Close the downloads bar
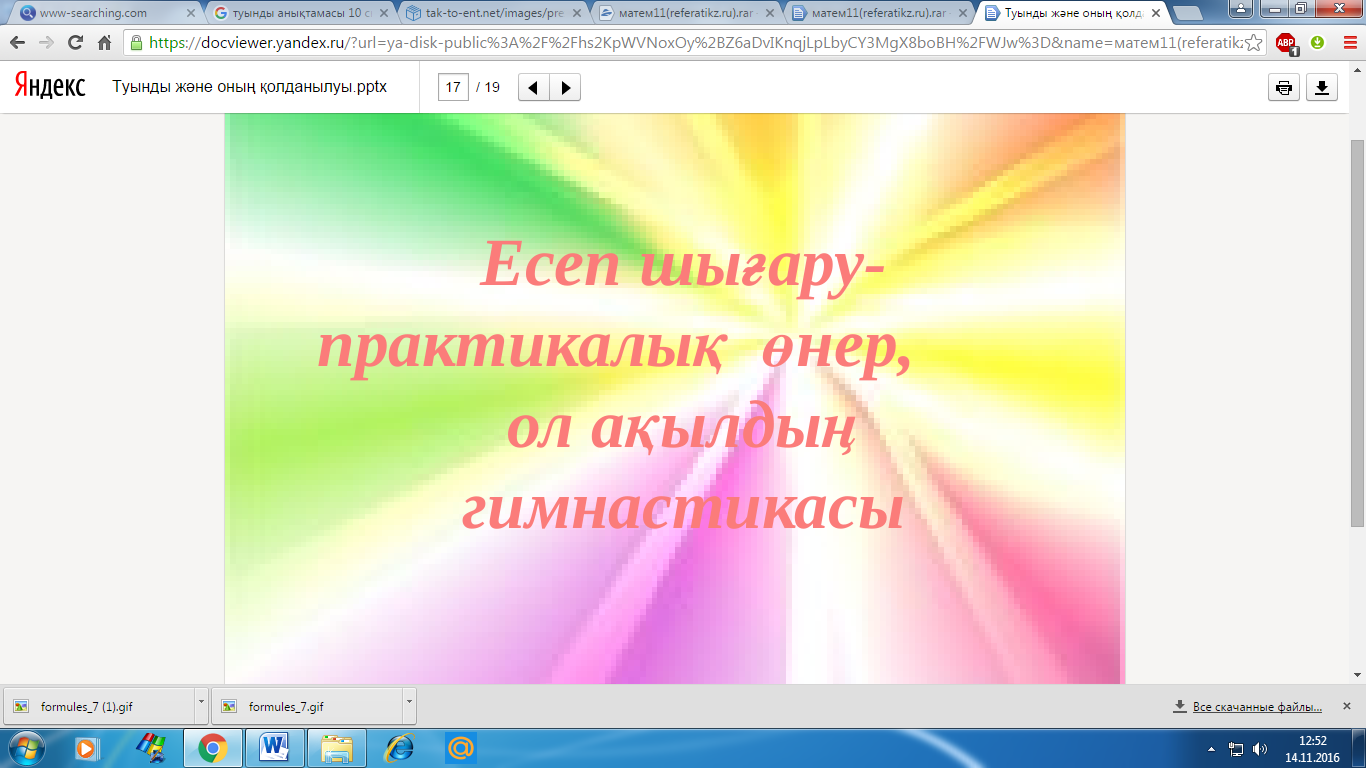1366x768 pixels. (1346, 706)
